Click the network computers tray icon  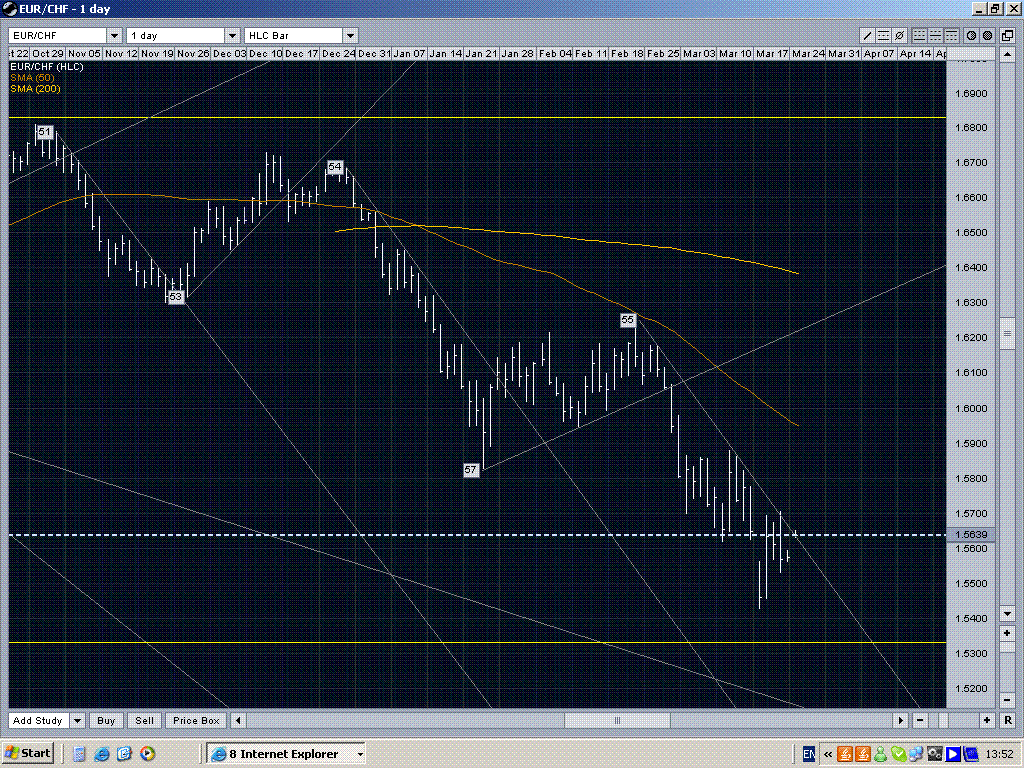click(x=916, y=754)
